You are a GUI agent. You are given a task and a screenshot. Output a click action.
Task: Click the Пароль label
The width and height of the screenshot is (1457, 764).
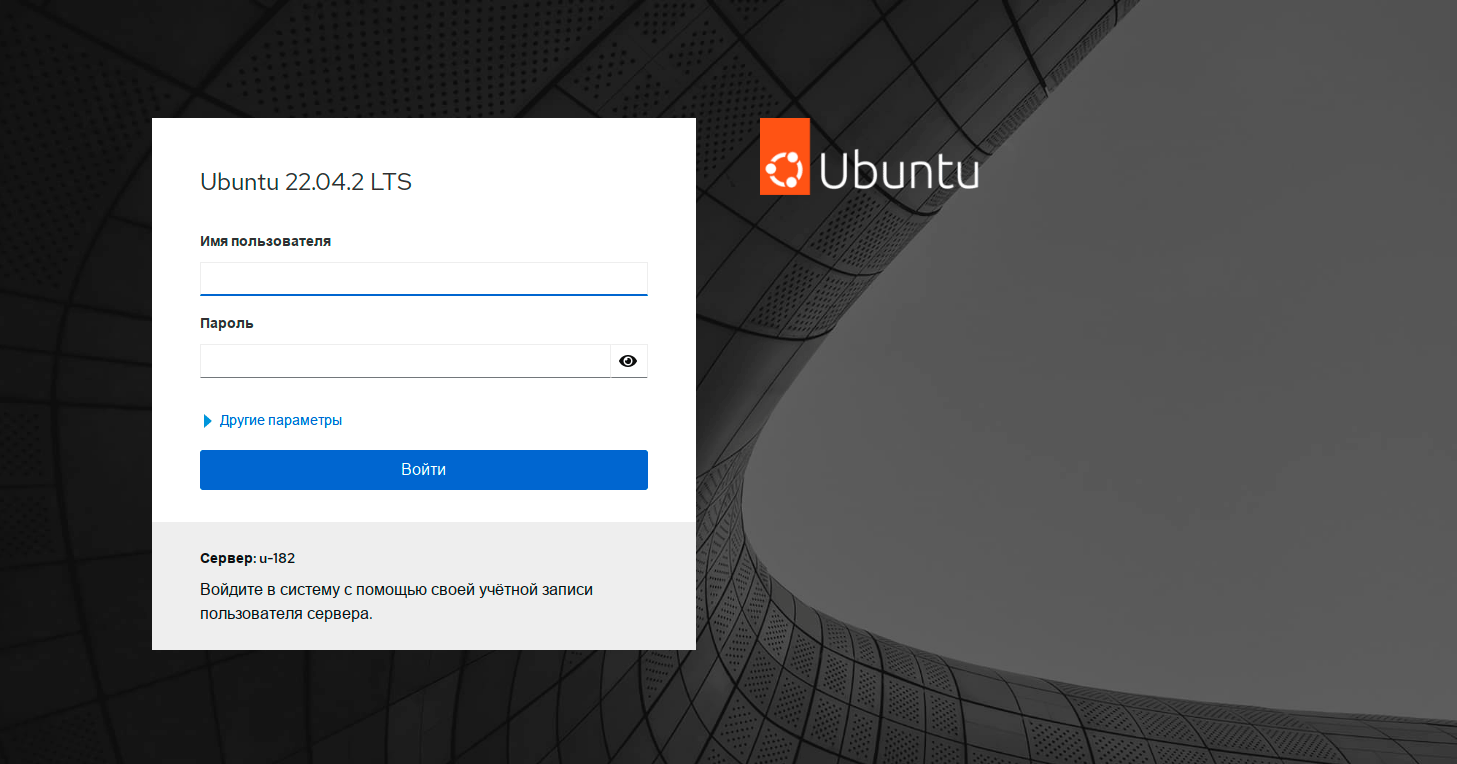tap(227, 323)
